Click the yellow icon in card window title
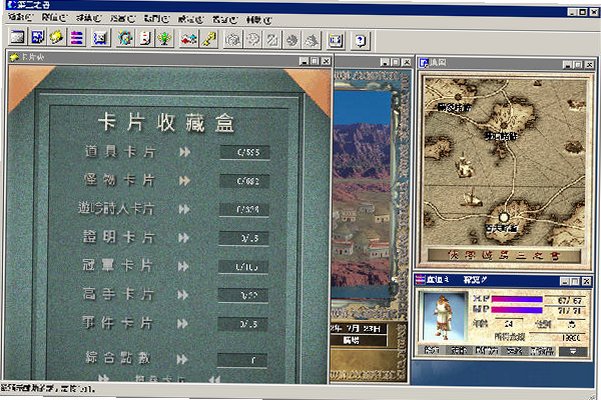Screen dimensions: 601x400 click(14, 57)
